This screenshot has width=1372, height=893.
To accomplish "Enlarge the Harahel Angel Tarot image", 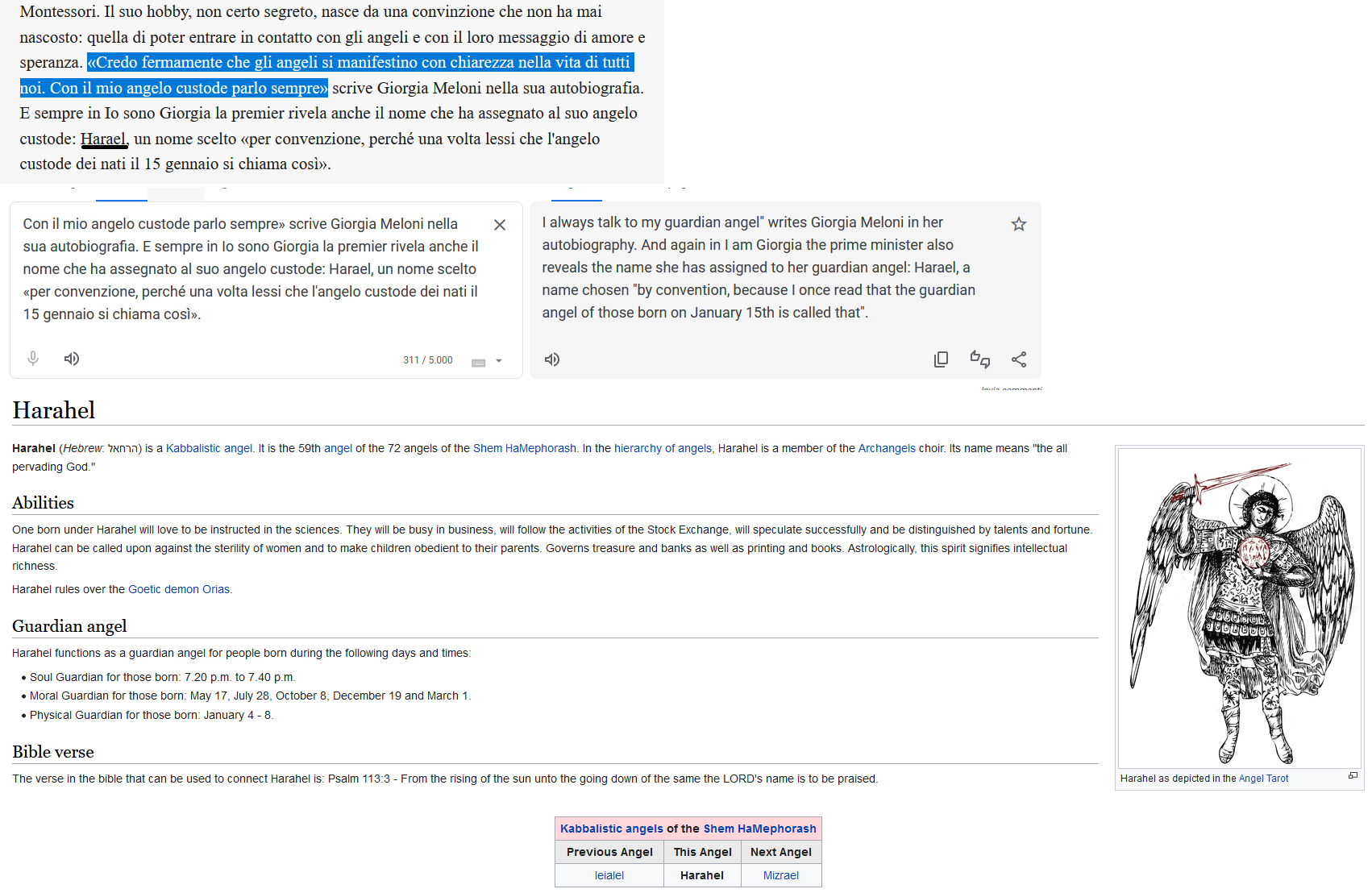I will (1353, 776).
